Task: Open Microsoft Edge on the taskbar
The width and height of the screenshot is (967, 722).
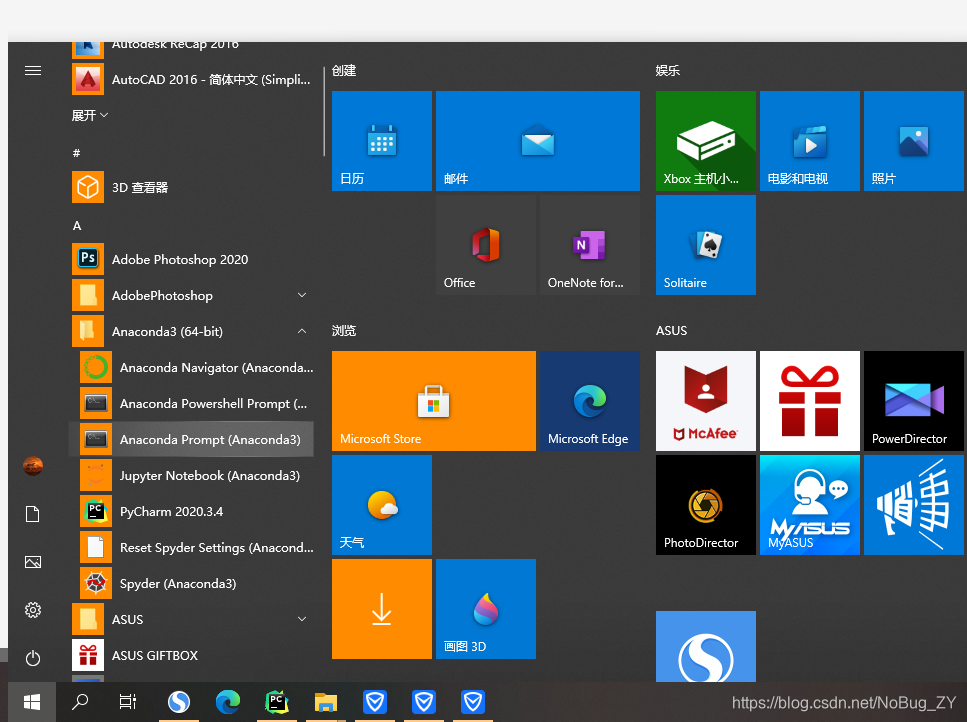Action: pyautogui.click(x=228, y=702)
